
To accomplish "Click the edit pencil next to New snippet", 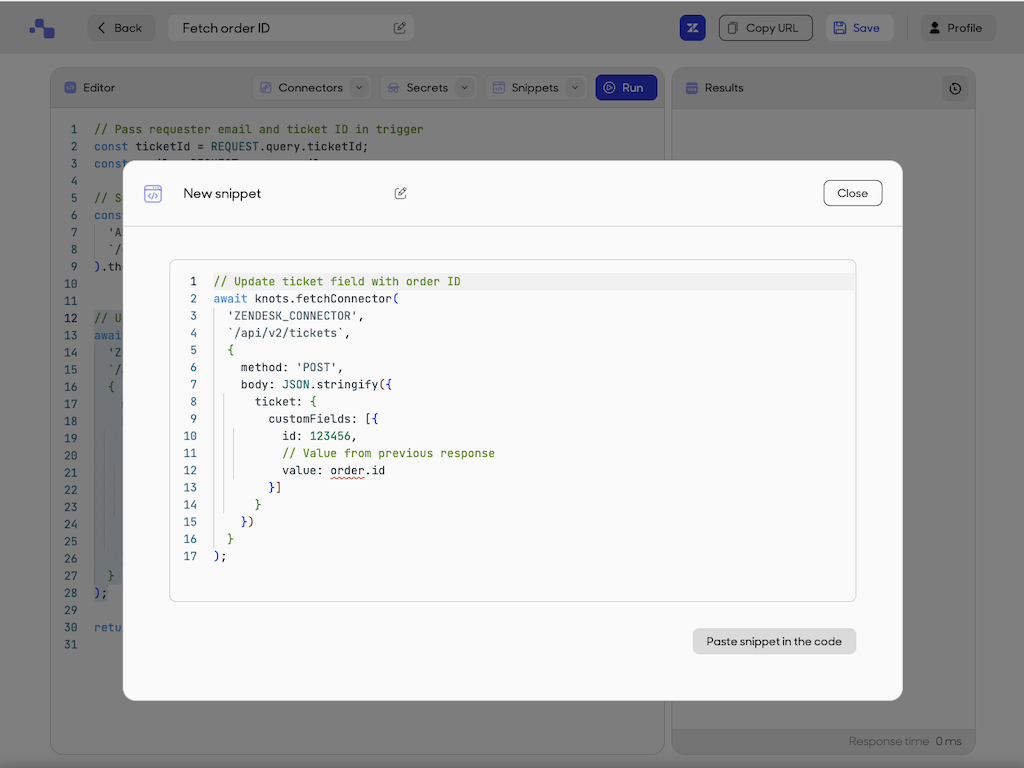I will coord(400,193).
